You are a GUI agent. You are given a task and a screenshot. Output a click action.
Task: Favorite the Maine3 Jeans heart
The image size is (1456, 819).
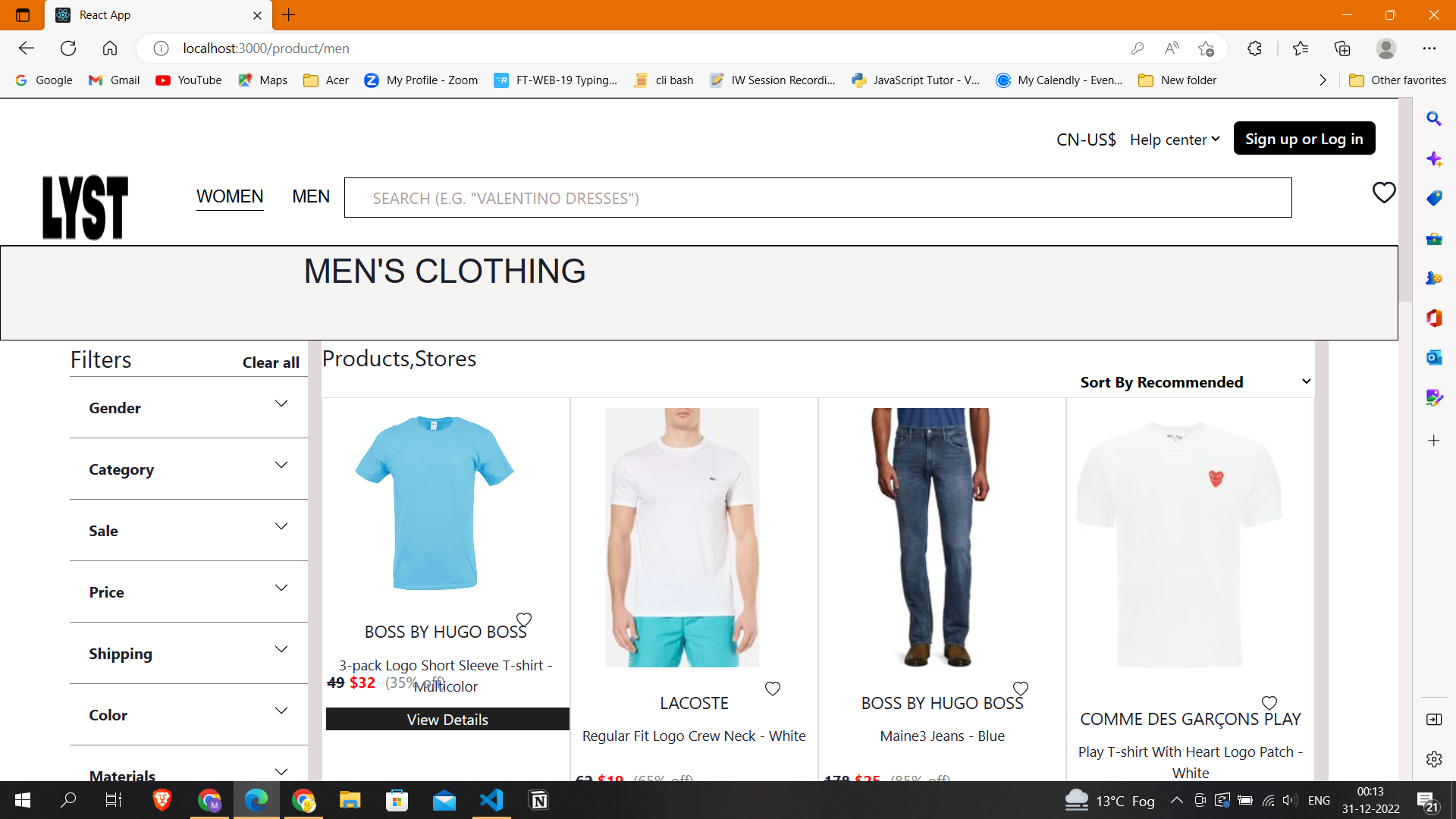click(1021, 689)
